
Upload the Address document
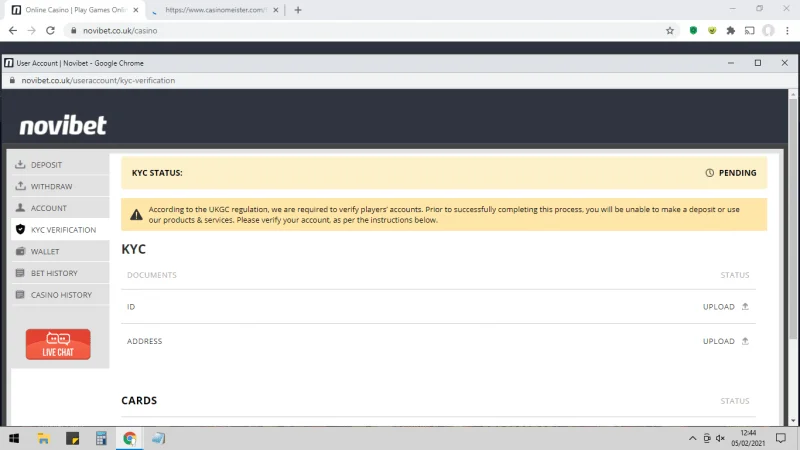(x=726, y=341)
